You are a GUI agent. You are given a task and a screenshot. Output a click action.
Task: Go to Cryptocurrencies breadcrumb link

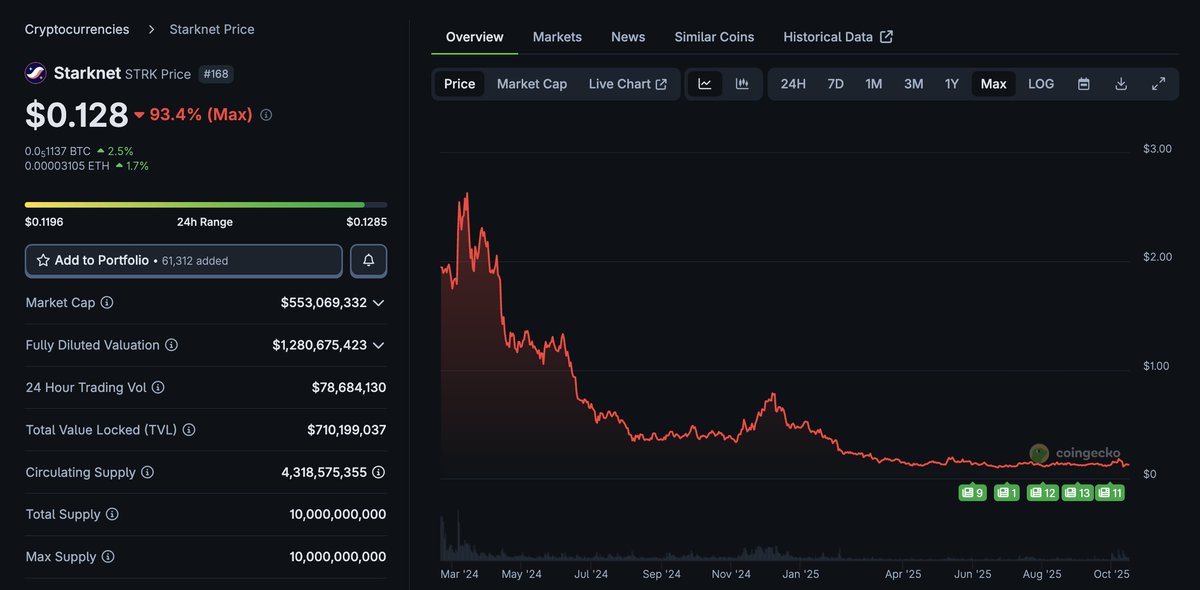coord(77,29)
